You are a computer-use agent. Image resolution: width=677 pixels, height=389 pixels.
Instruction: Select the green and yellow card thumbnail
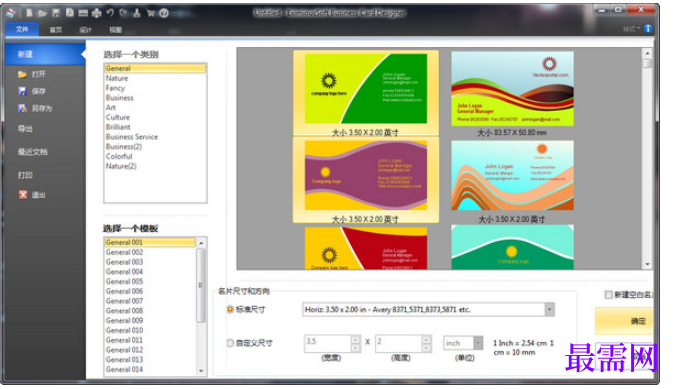coord(366,89)
